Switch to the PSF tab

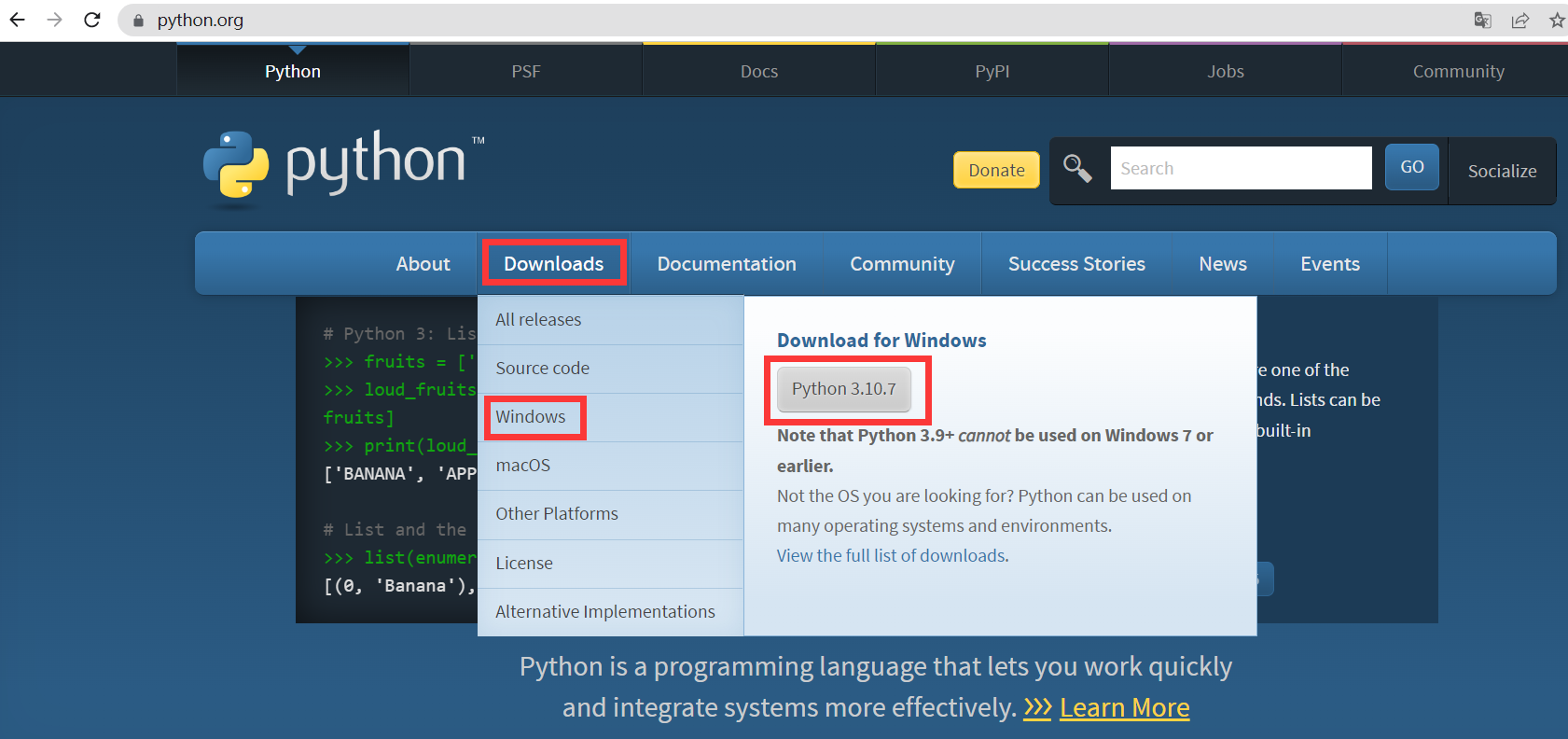[x=526, y=71]
